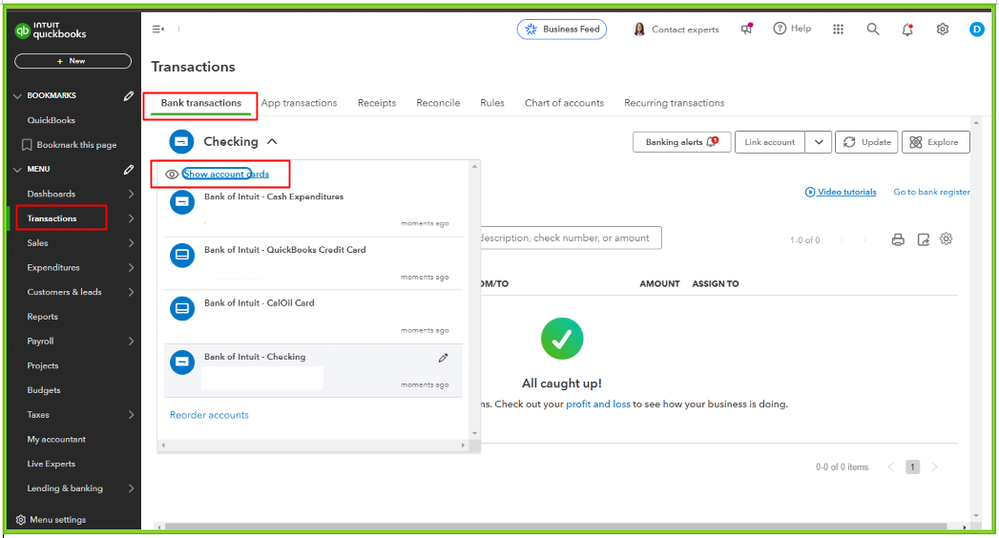Expand the Taxes submenu arrow
The width and height of the screenshot is (999, 538).
131,414
